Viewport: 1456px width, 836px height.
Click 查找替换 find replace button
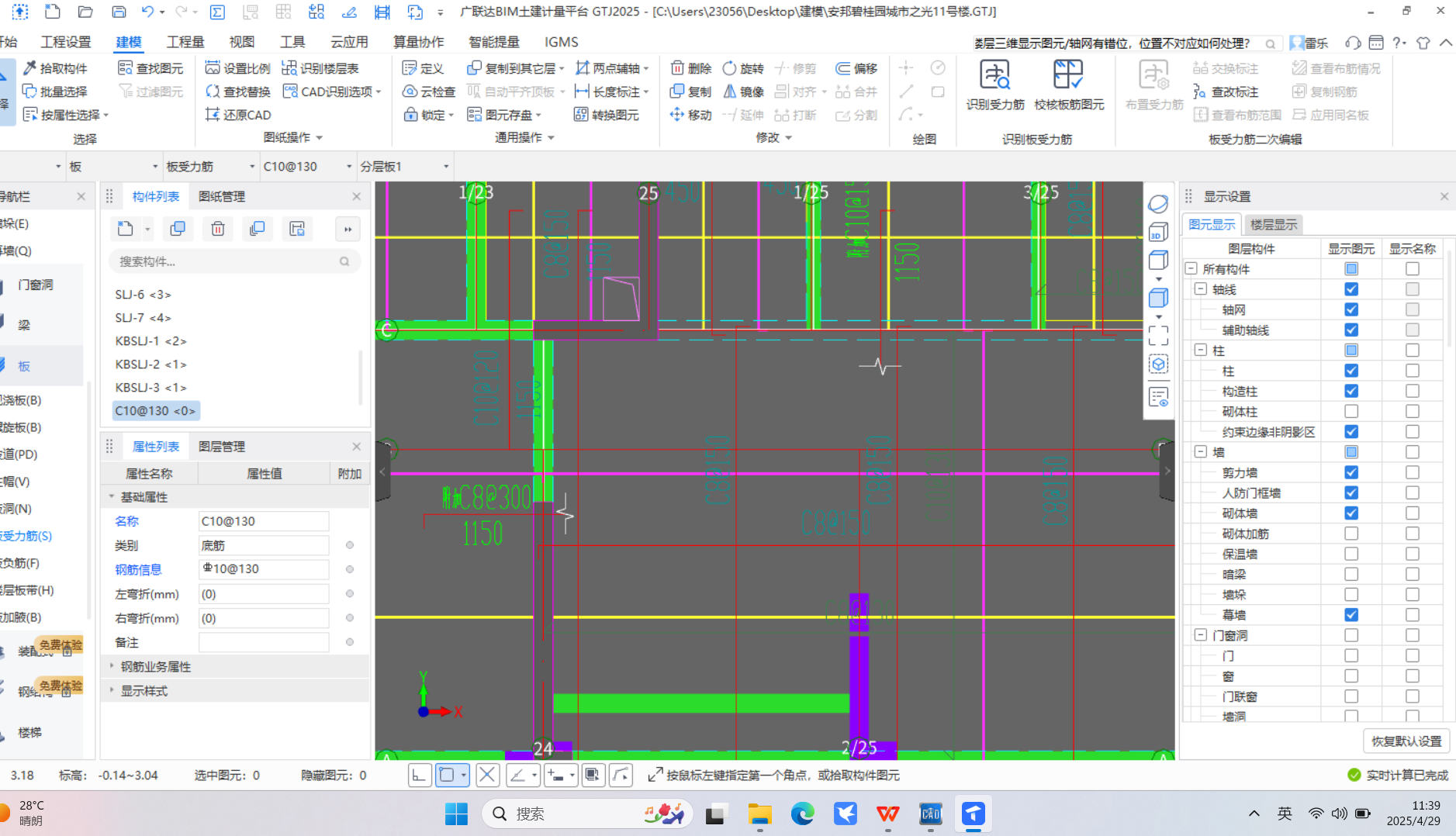tap(237, 92)
